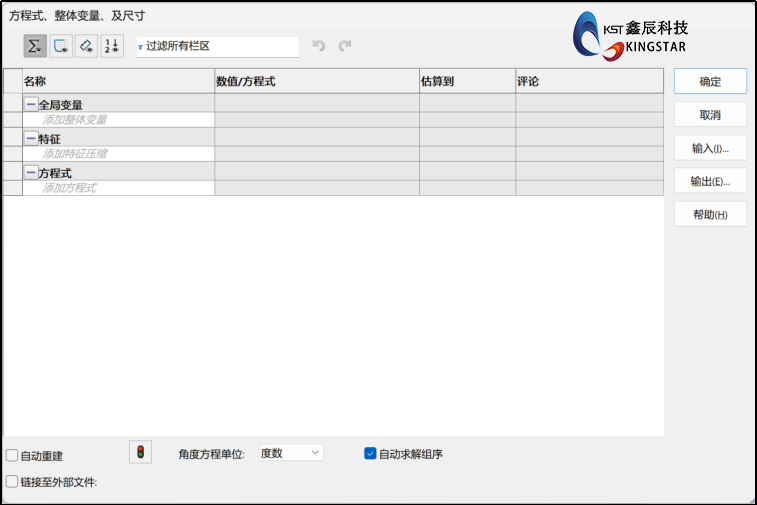757x505 pixels.
Task: Collapse the 全局变量 section
Action: 31,104
